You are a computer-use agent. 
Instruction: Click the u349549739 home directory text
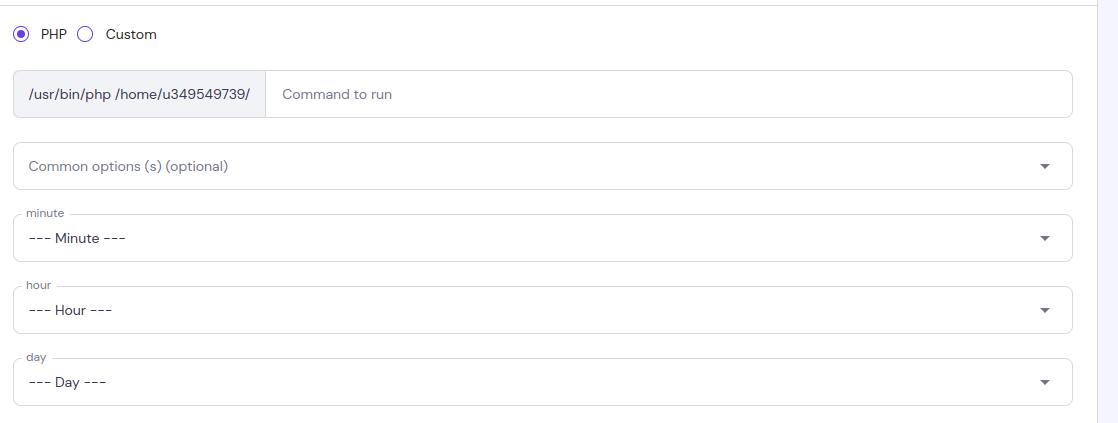pyautogui.click(x=205, y=94)
